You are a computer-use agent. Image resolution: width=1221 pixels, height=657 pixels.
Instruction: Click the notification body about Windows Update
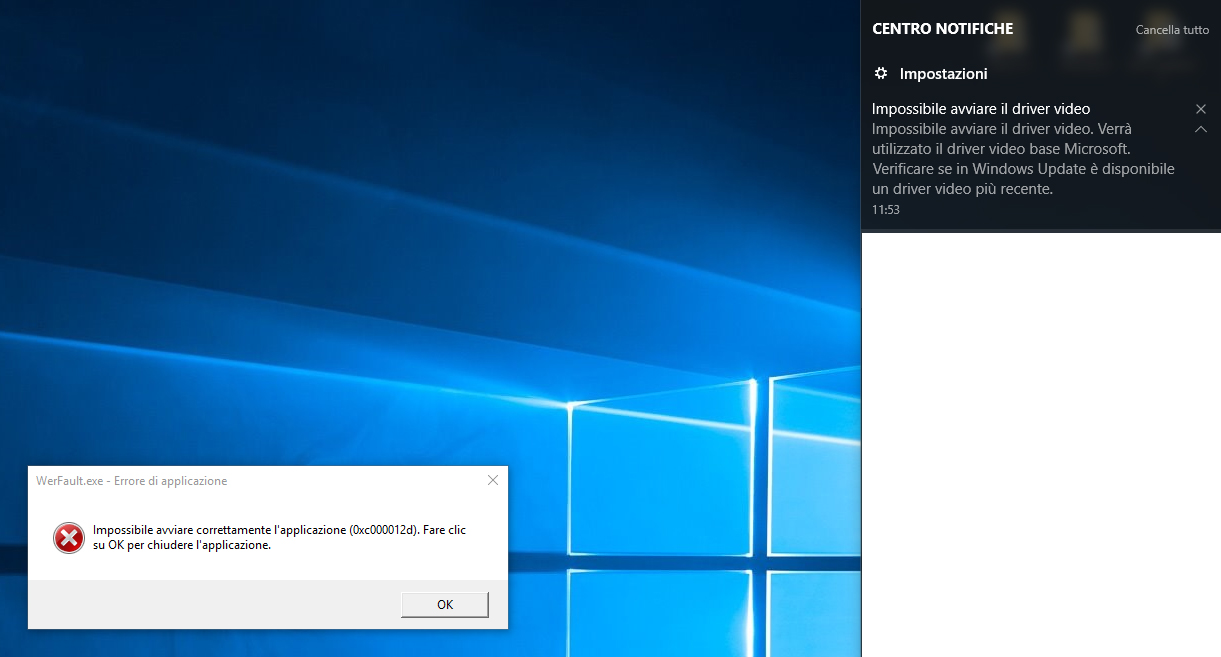pyautogui.click(x=1023, y=159)
